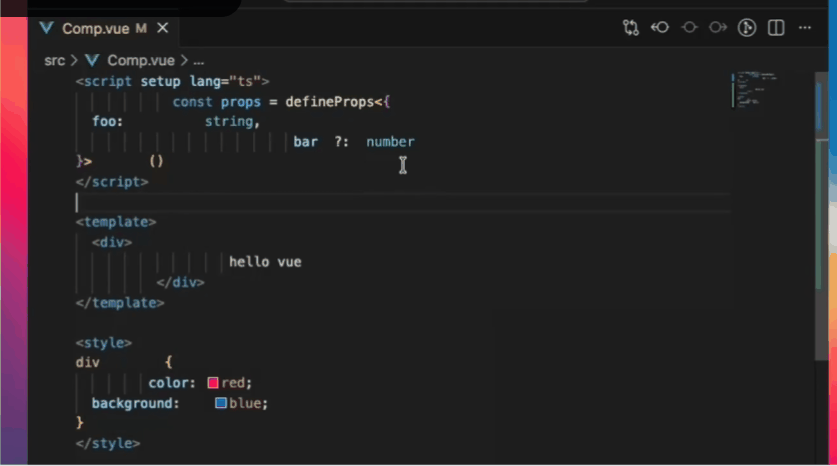The image size is (837, 466).
Task: Click the opening template tag
Action: pos(116,222)
